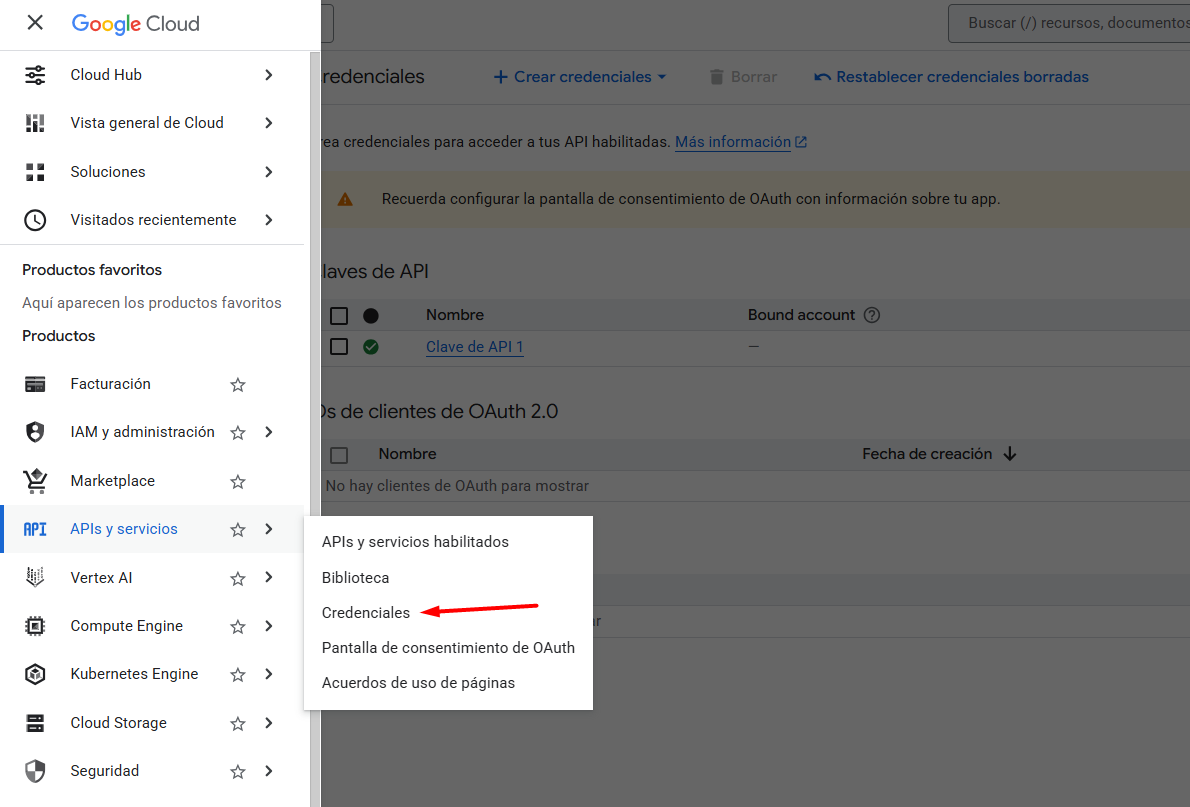
Task: Open the Clave de API 1 link
Action: coord(474,347)
